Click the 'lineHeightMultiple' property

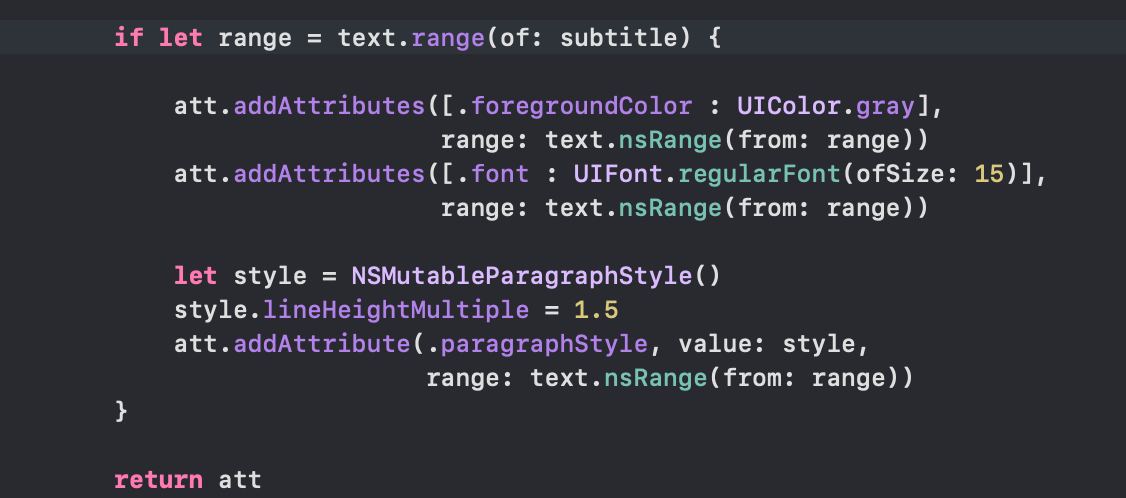396,311
